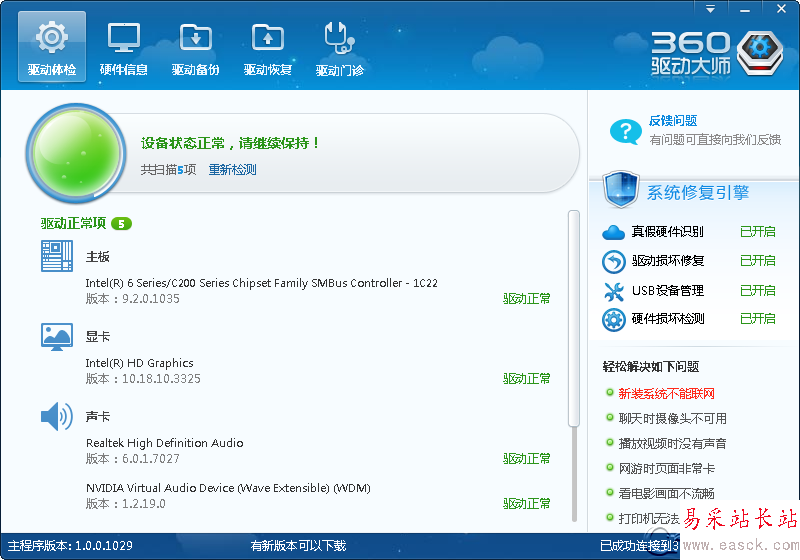Go to 驱动恢复 tab

click(267, 47)
